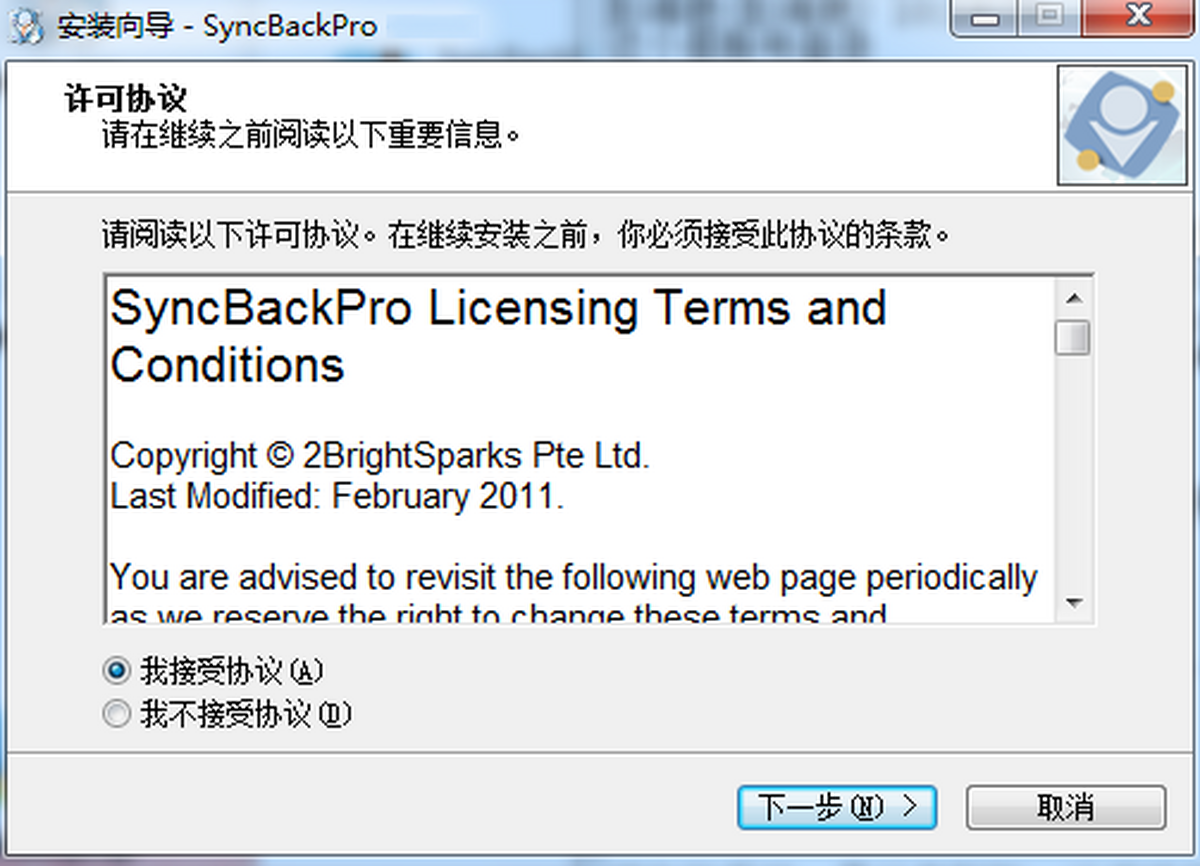Screen dimensions: 1200x866
Task: Click the 安装向导 - SyncBackPro title bar text
Action: [x=216, y=25]
